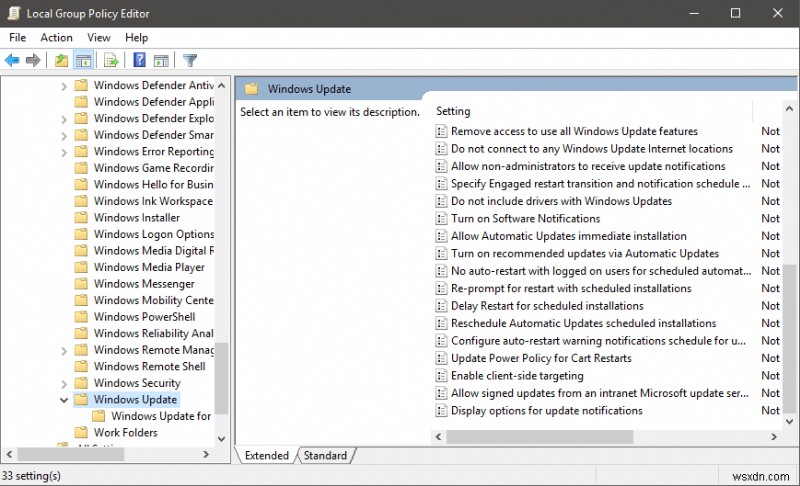Select Windows Hello for Business folder
The height and width of the screenshot is (486, 800).
pyautogui.click(x=154, y=185)
